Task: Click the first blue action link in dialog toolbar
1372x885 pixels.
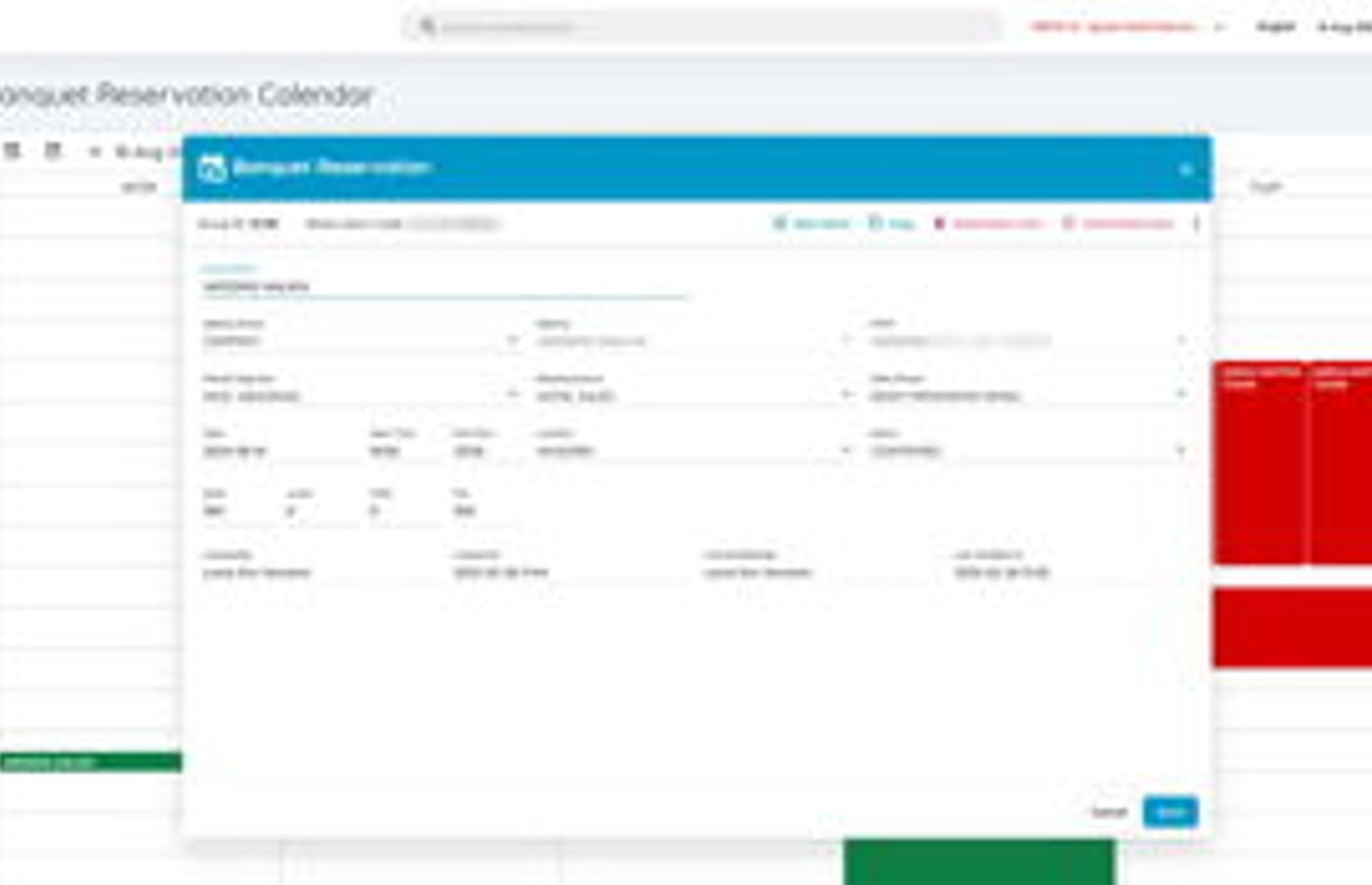Action: (811, 224)
